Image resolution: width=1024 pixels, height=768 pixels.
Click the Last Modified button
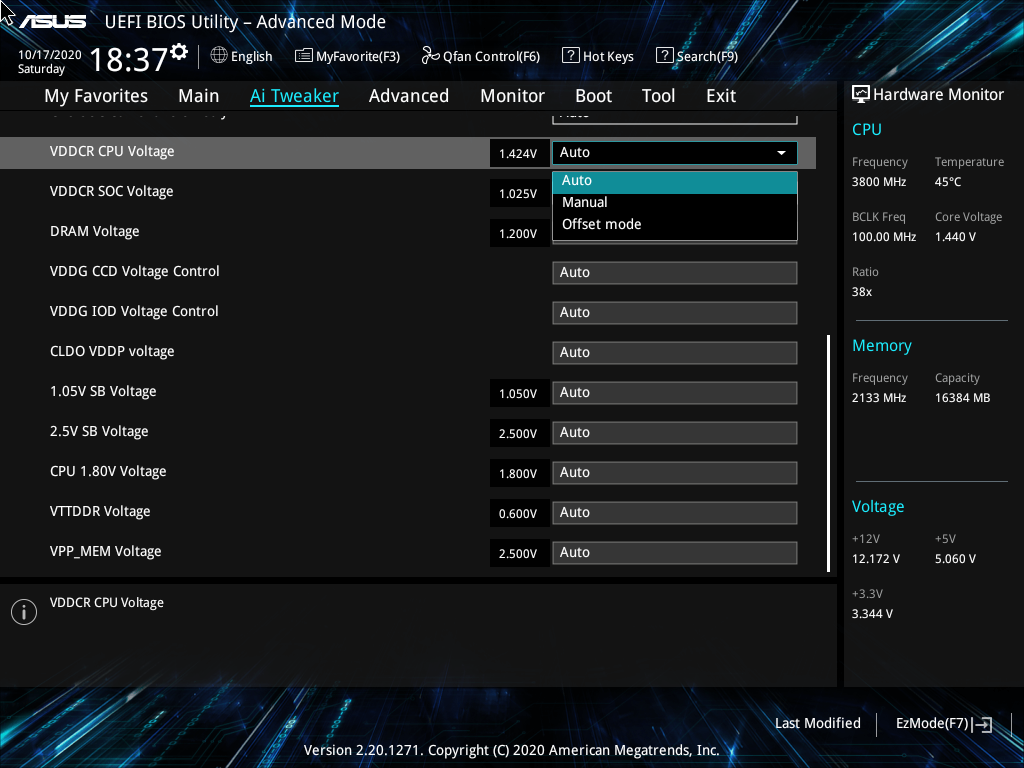818,724
